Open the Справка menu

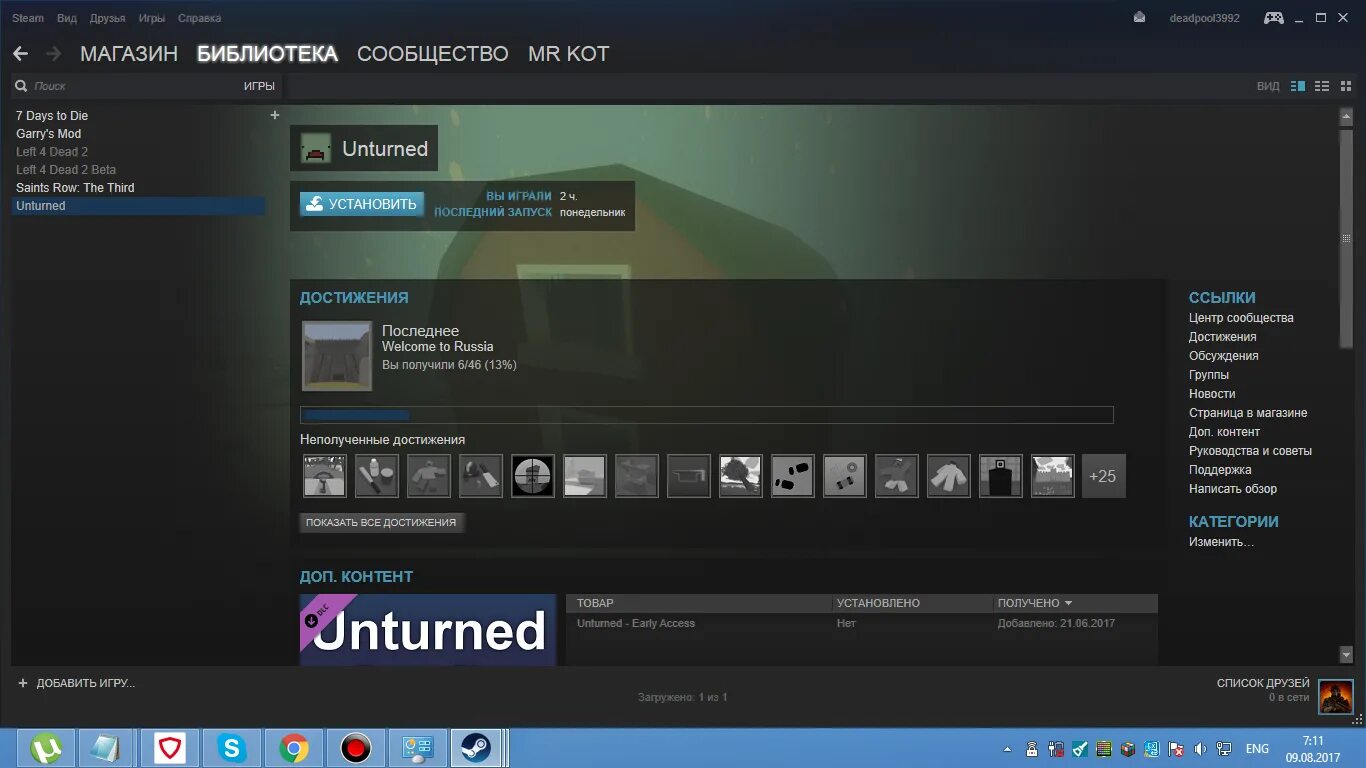point(200,18)
